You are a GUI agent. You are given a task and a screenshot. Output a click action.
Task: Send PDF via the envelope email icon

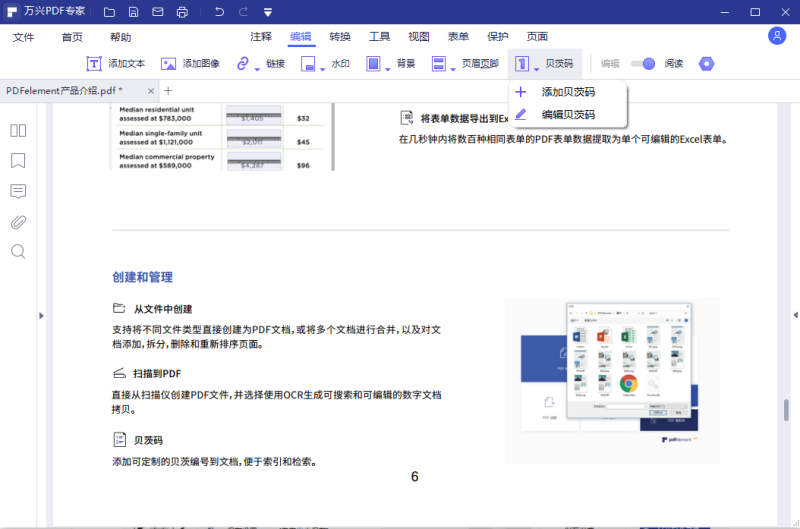[158, 12]
